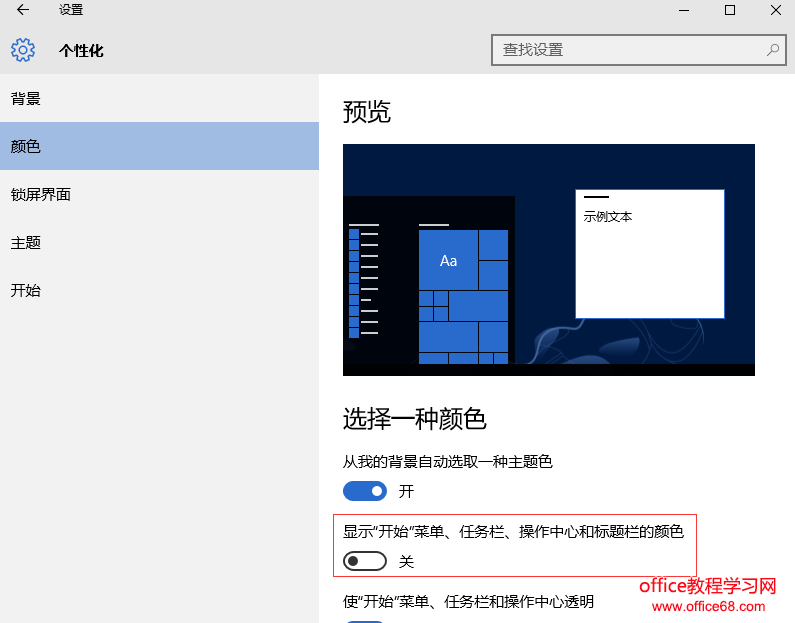The image size is (795, 623).
Task: Open the 锁屏界面 settings page
Action: [x=159, y=194]
